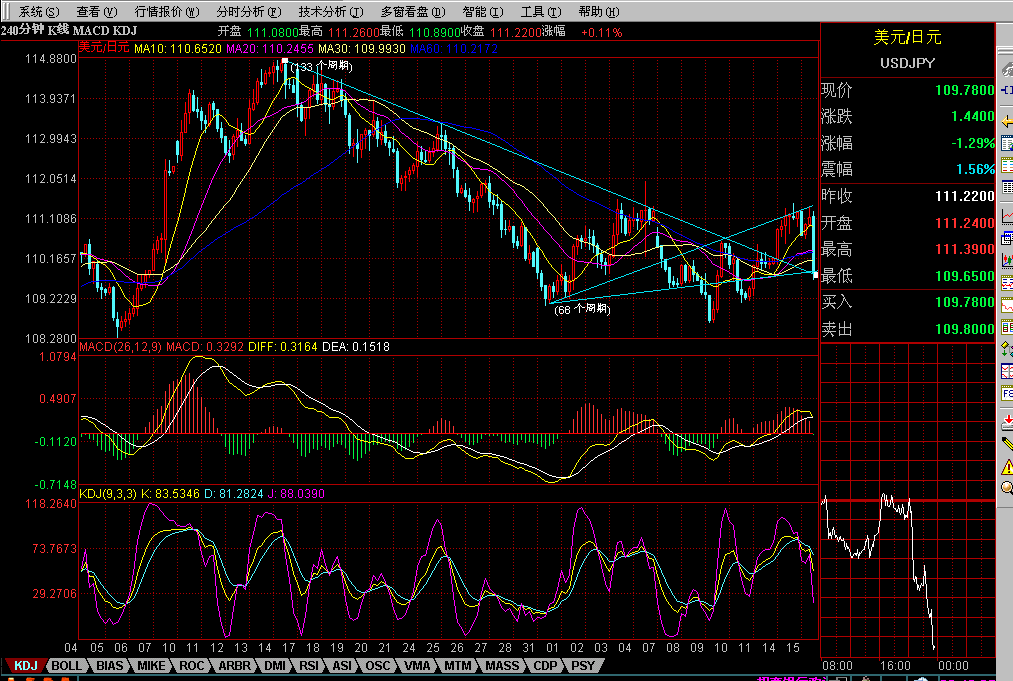Click the yellow warning triangle icon
The image size is (1013, 681).
(1007, 466)
